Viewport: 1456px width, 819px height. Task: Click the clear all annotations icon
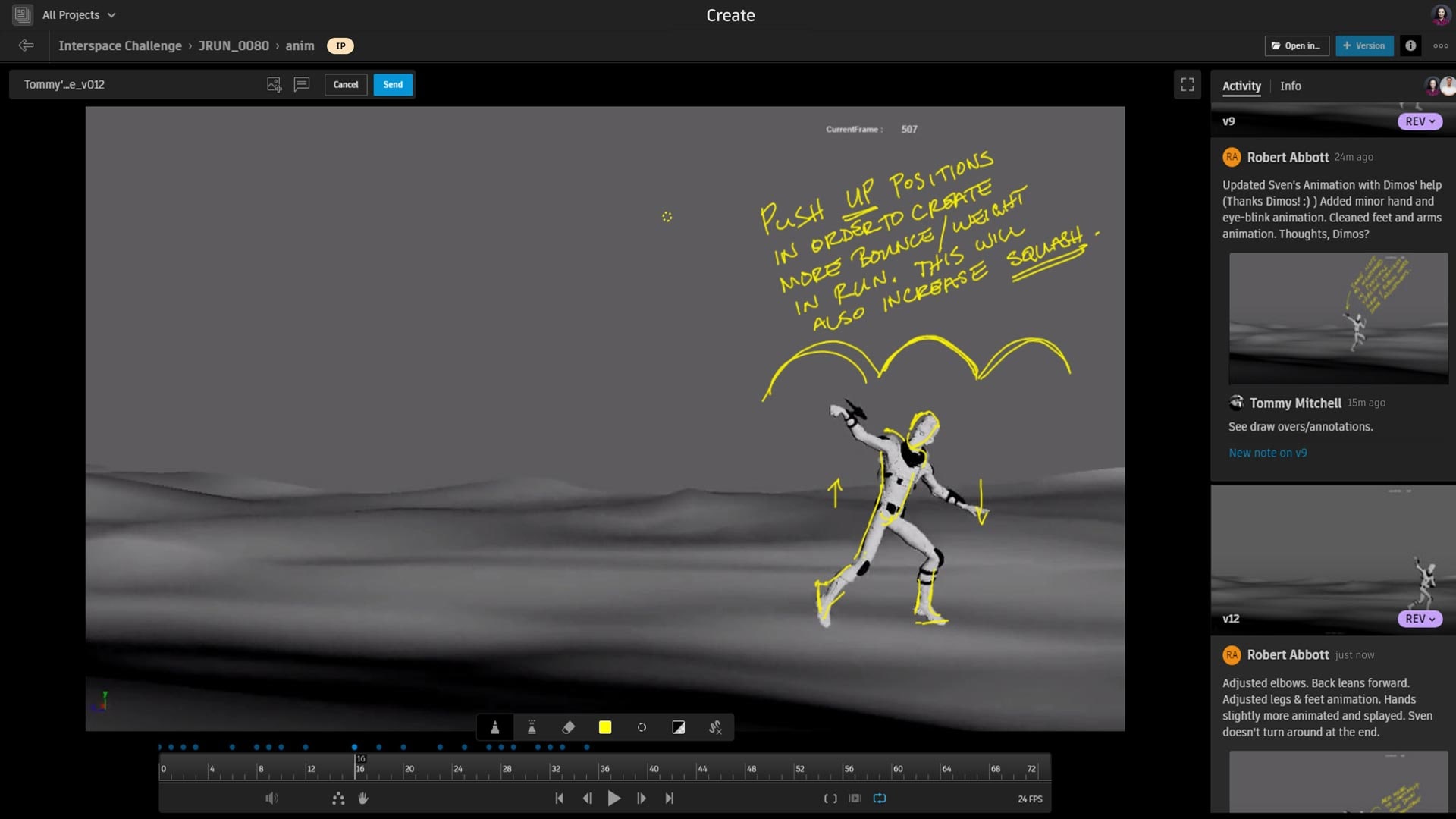point(714,728)
